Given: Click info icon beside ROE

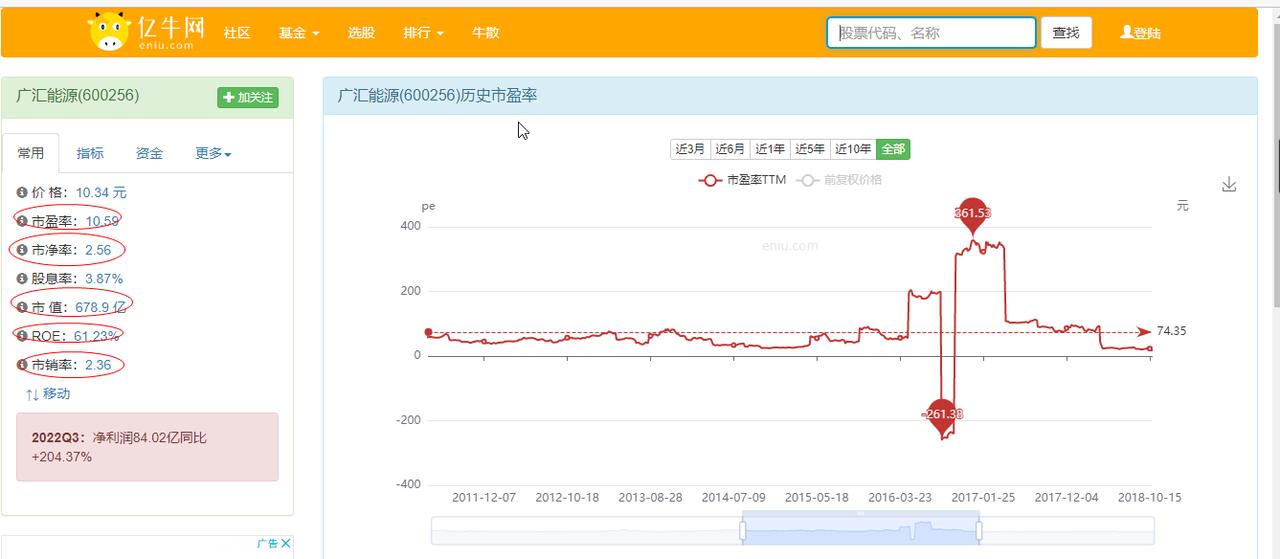Looking at the screenshot, I should click(22, 336).
